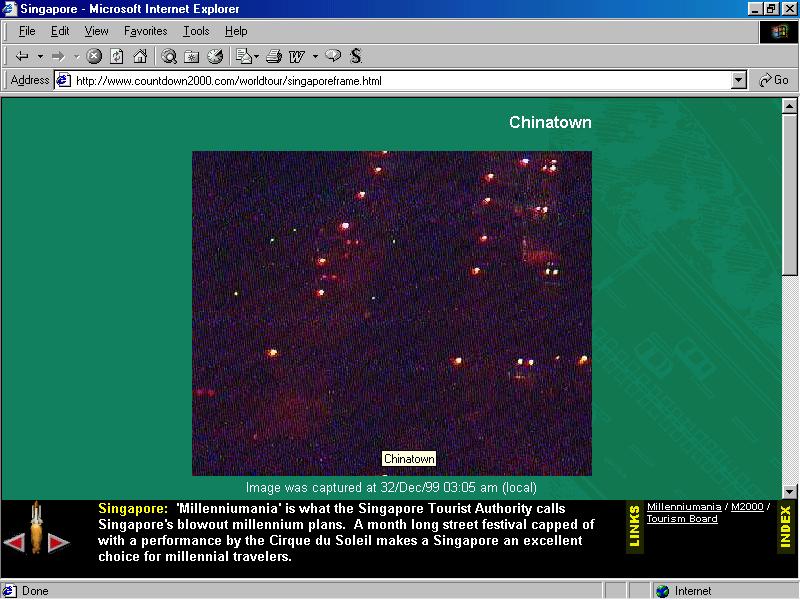Click the scrollbar up arrow
Screen dimensions: 800x600
tap(789, 106)
